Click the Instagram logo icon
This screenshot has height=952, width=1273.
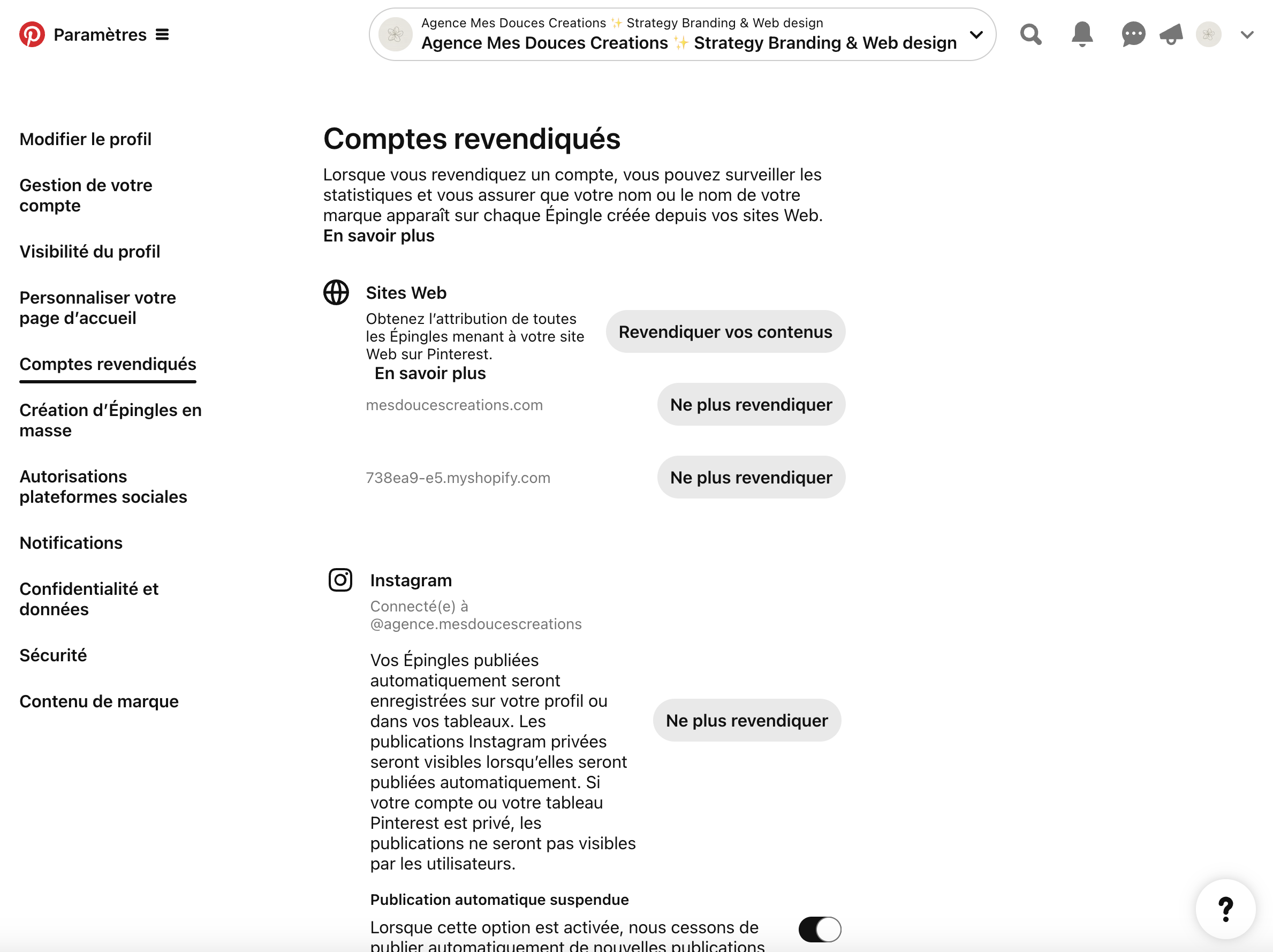point(339,580)
